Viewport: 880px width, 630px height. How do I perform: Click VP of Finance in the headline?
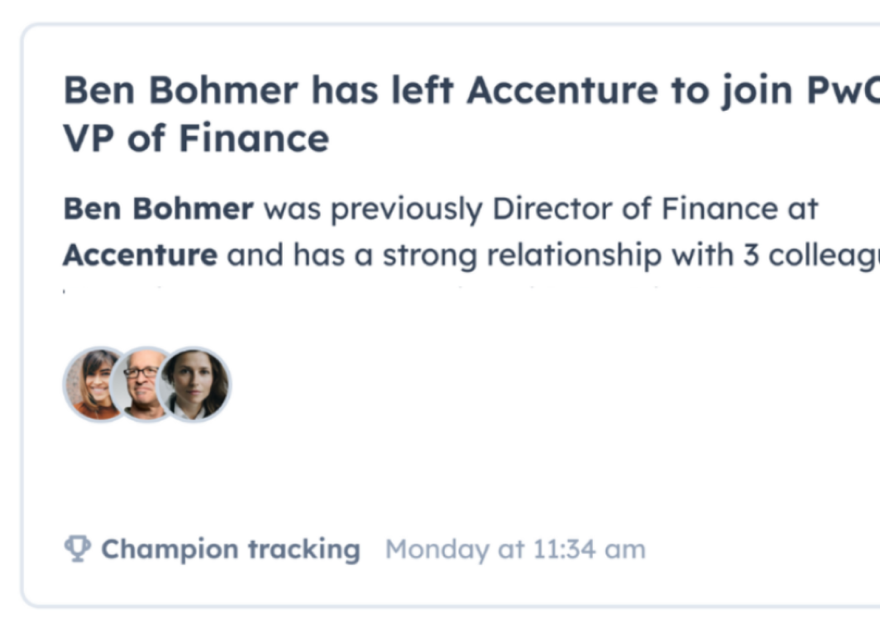point(196,138)
